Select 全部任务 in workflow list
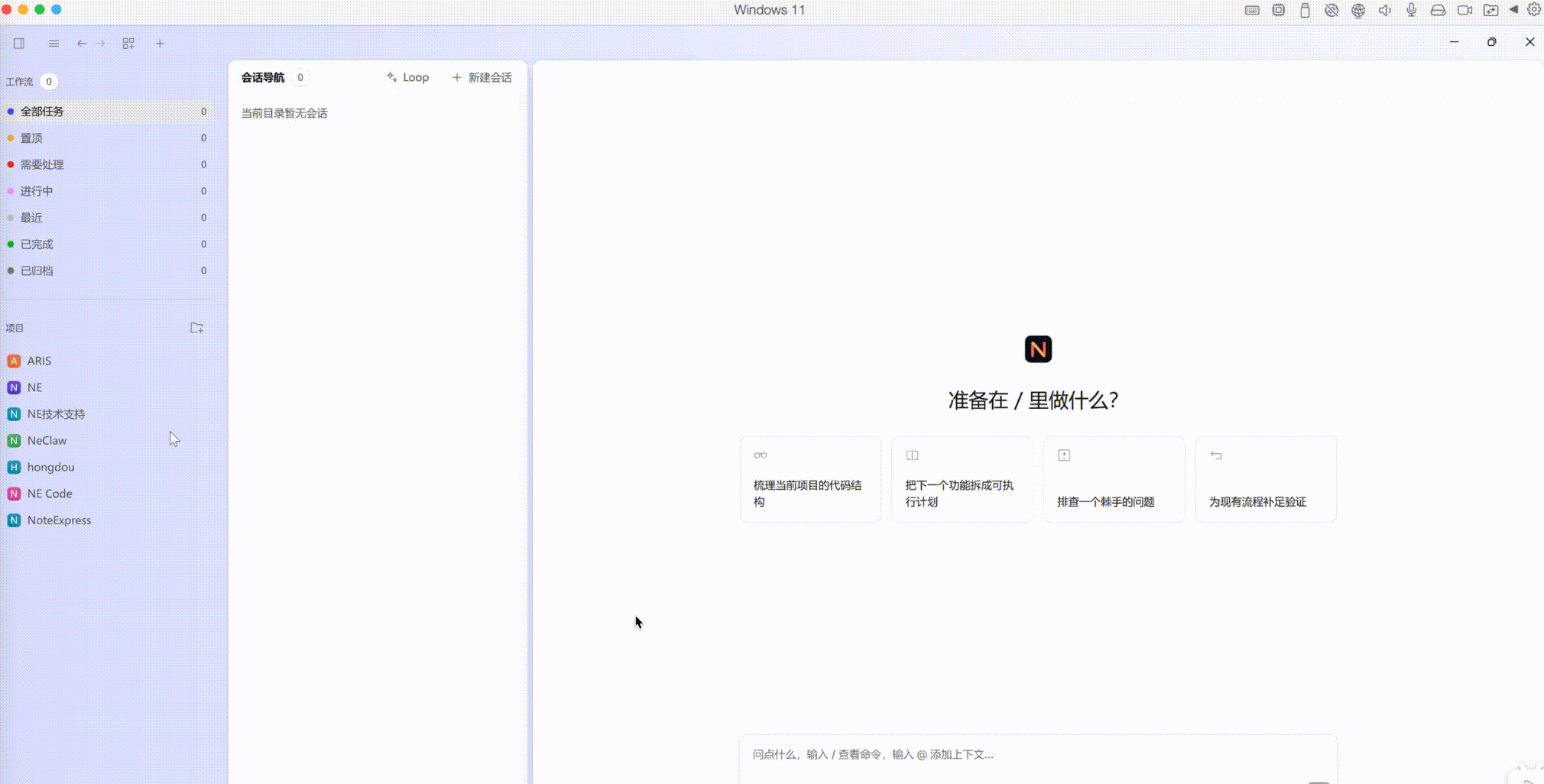 coord(108,111)
